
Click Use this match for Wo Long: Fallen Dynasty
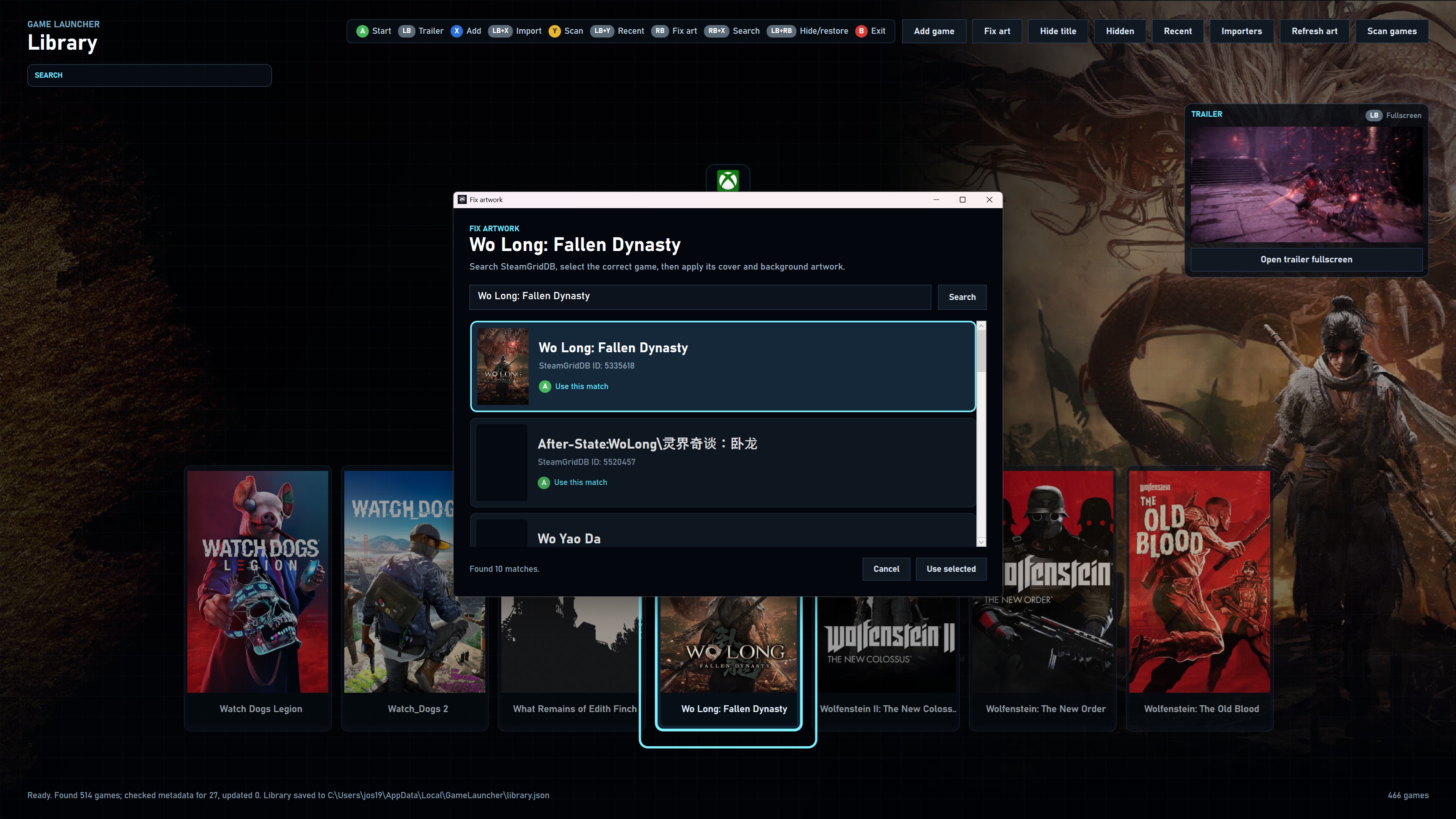(573, 386)
